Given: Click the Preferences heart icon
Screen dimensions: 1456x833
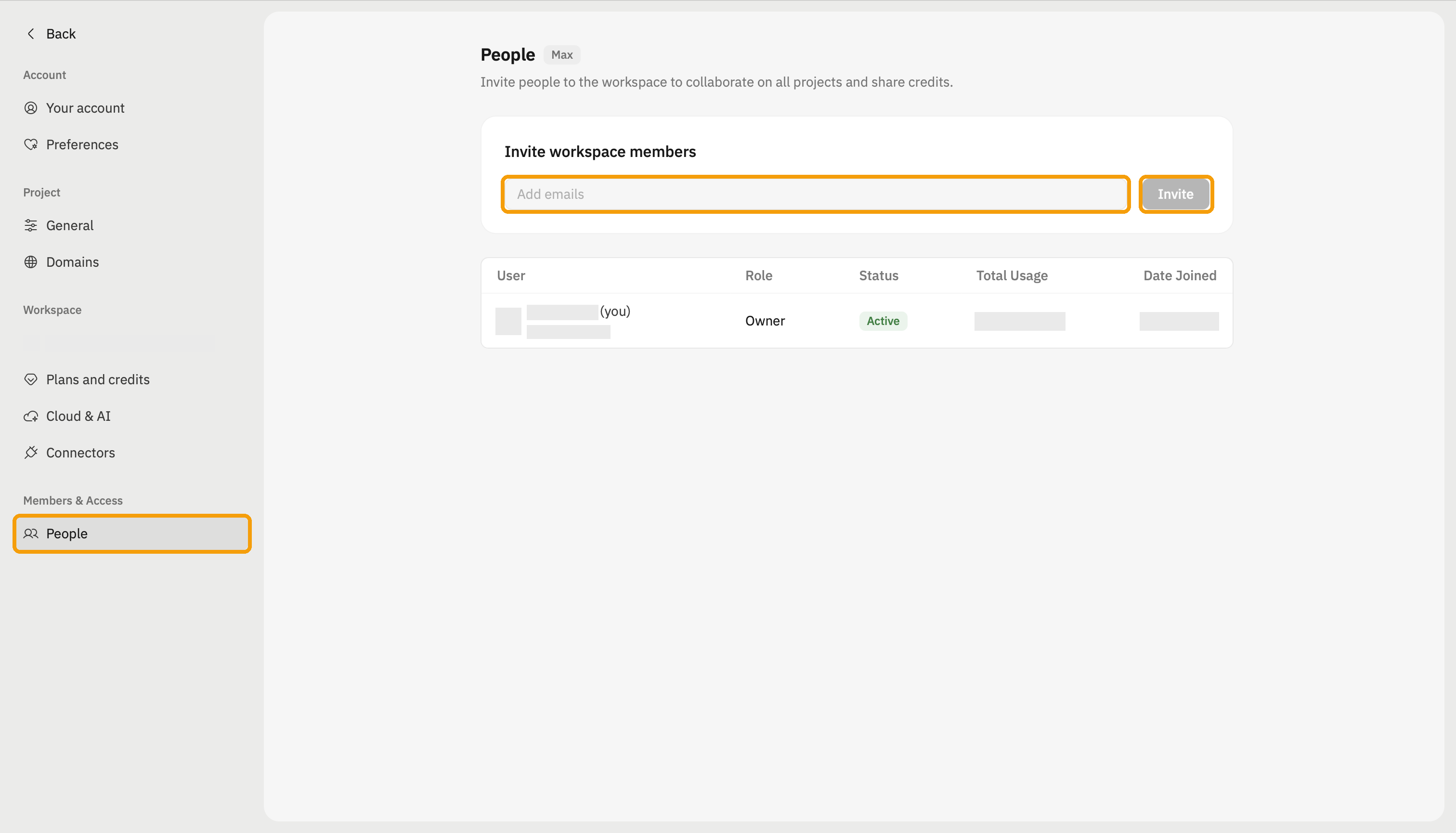Looking at the screenshot, I should coord(31,145).
